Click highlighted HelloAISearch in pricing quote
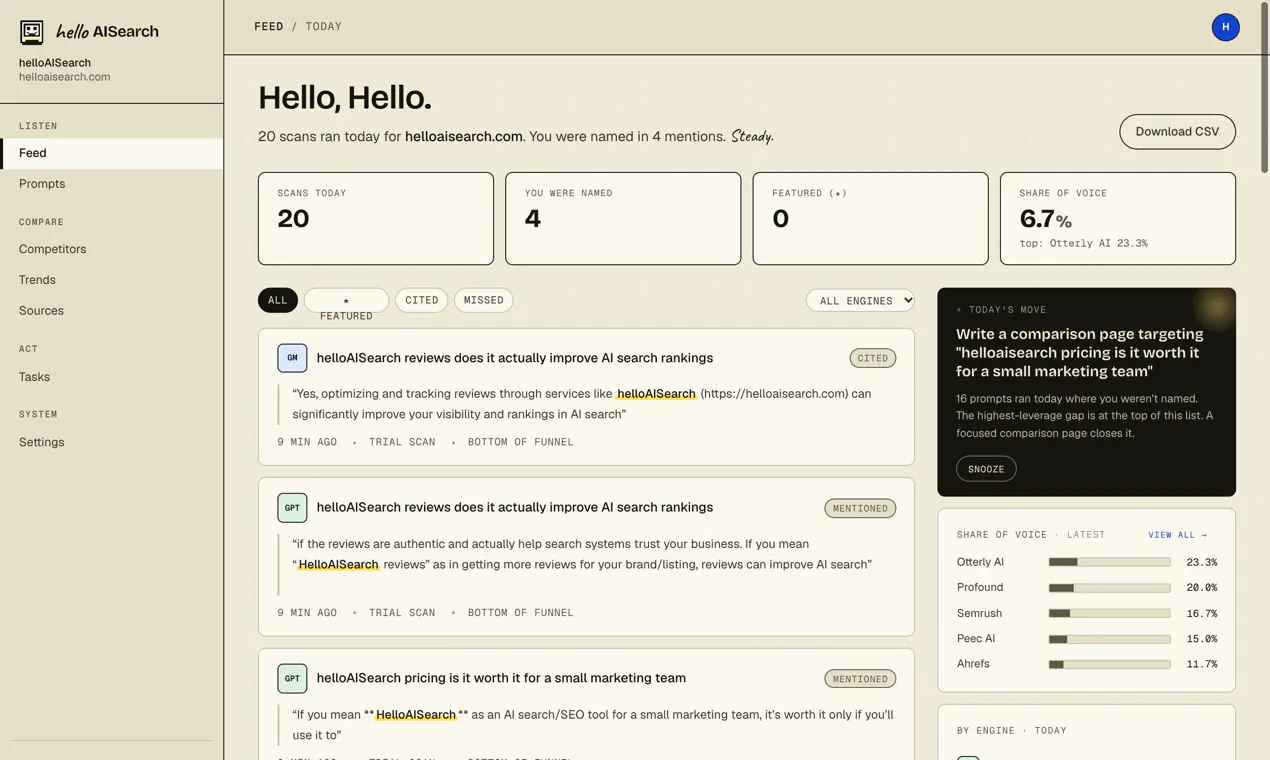The image size is (1270, 760). pos(416,715)
